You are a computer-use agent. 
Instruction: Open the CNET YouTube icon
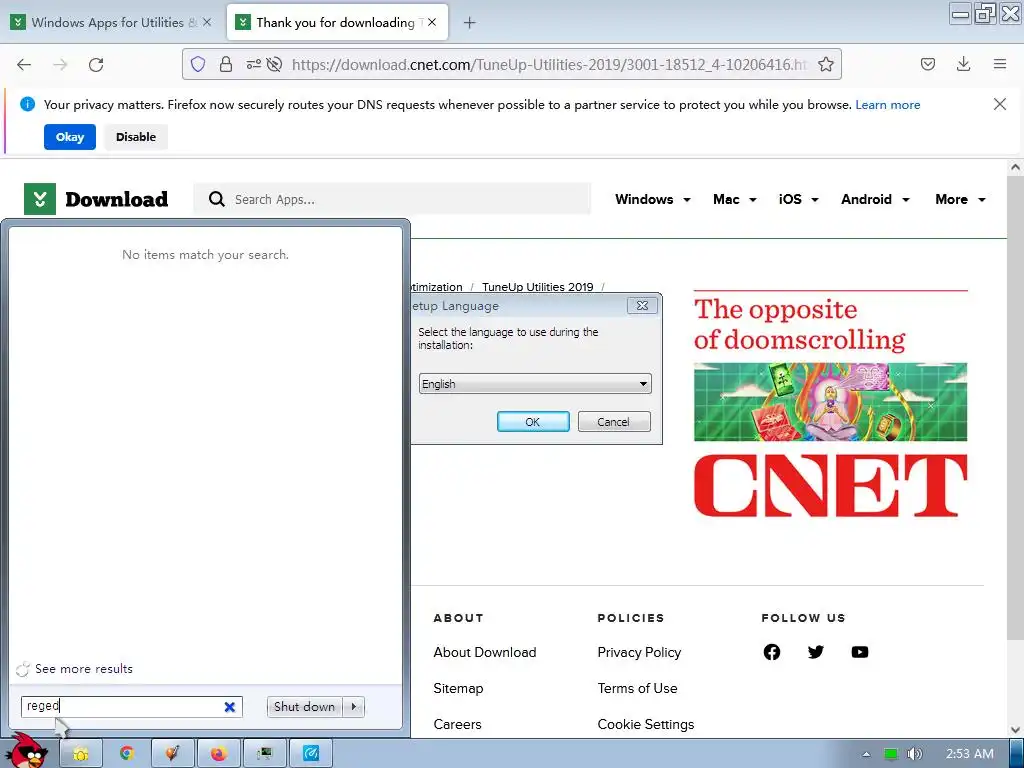(860, 652)
